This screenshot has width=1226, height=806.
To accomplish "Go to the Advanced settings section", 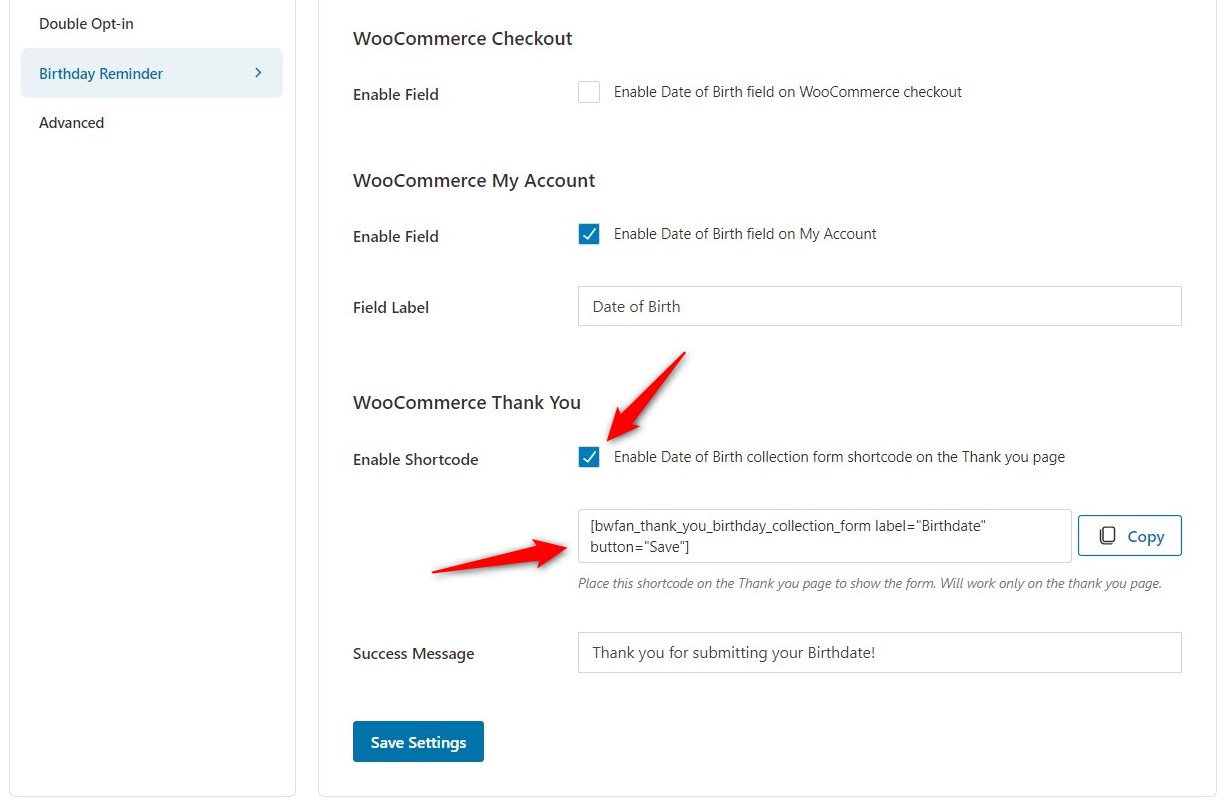I will click(x=72, y=123).
